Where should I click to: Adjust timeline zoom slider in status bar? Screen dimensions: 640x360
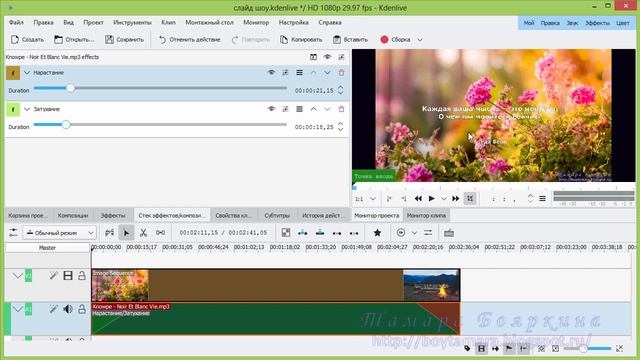coord(587,348)
